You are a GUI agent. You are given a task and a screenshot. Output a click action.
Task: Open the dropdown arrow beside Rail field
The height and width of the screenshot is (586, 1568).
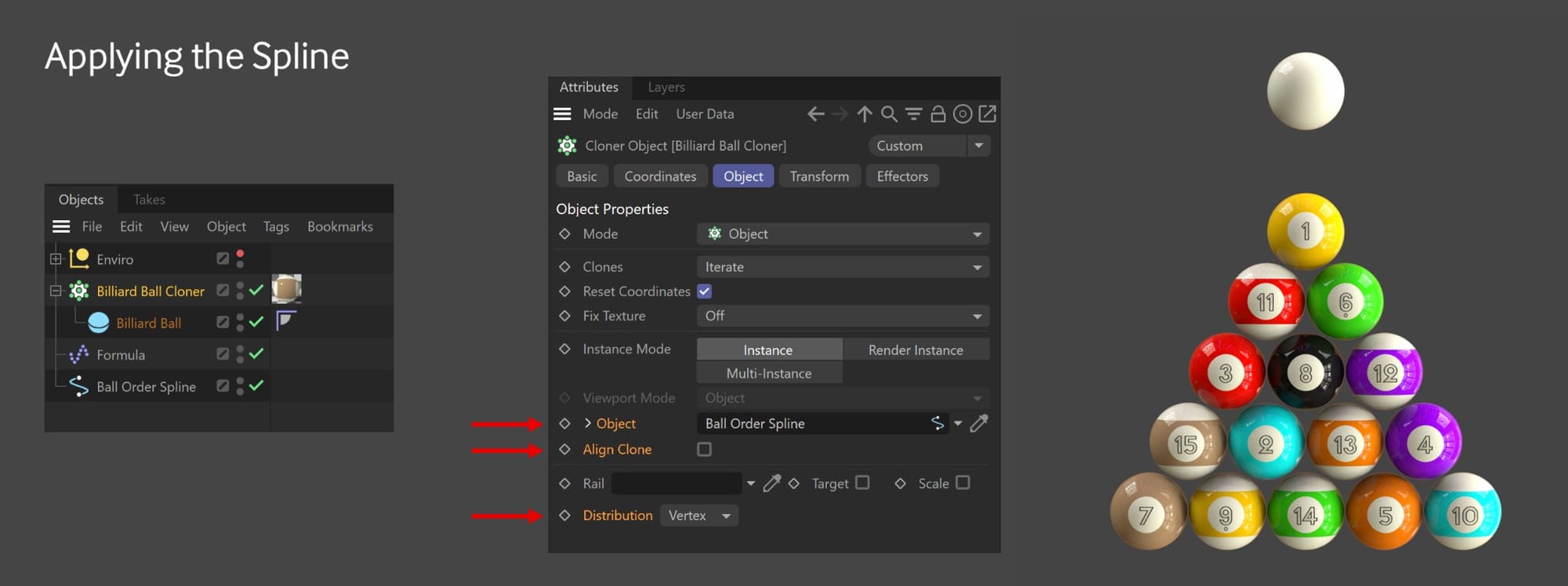(x=751, y=483)
